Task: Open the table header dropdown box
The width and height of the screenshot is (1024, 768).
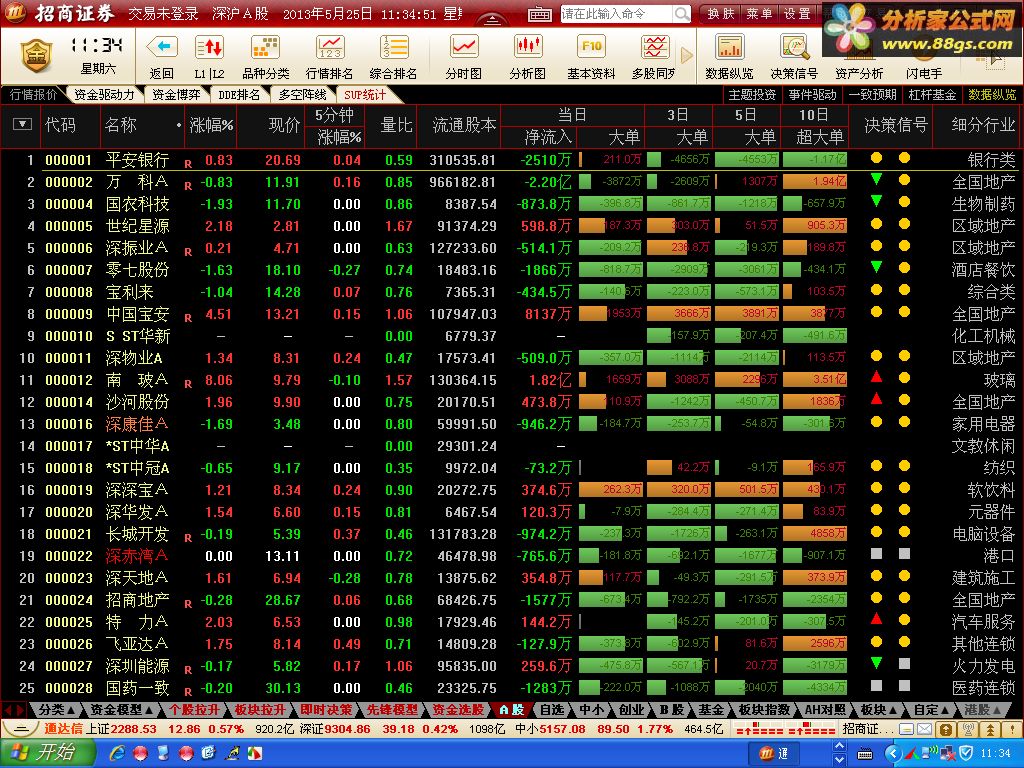Action: tap(22, 124)
